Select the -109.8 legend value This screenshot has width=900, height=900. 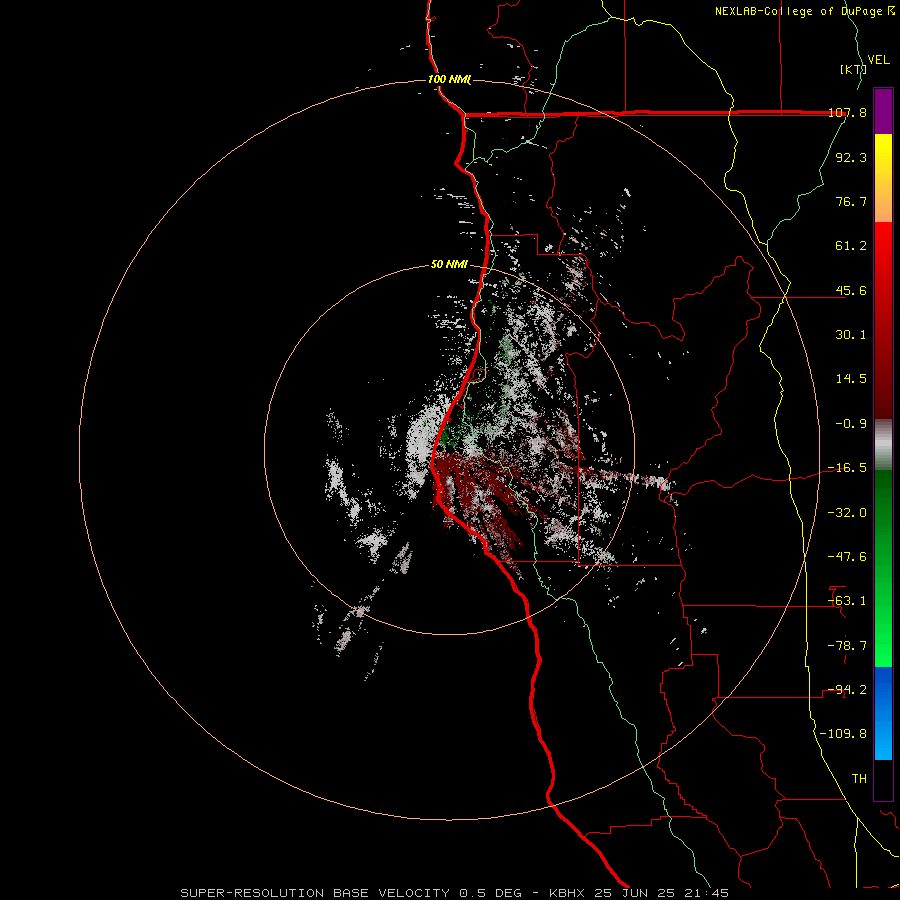click(843, 734)
